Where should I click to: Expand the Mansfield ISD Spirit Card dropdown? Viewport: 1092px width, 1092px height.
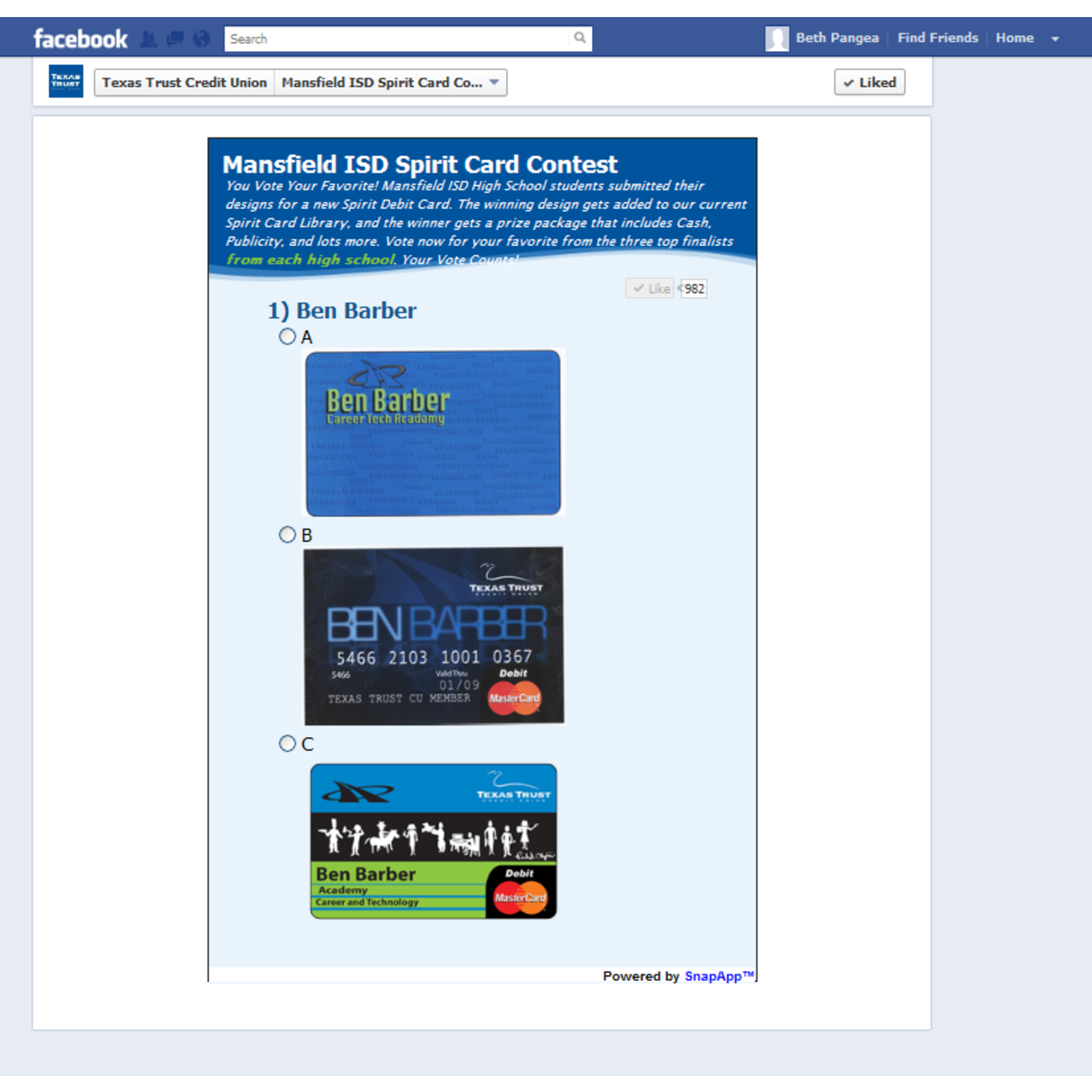[494, 83]
